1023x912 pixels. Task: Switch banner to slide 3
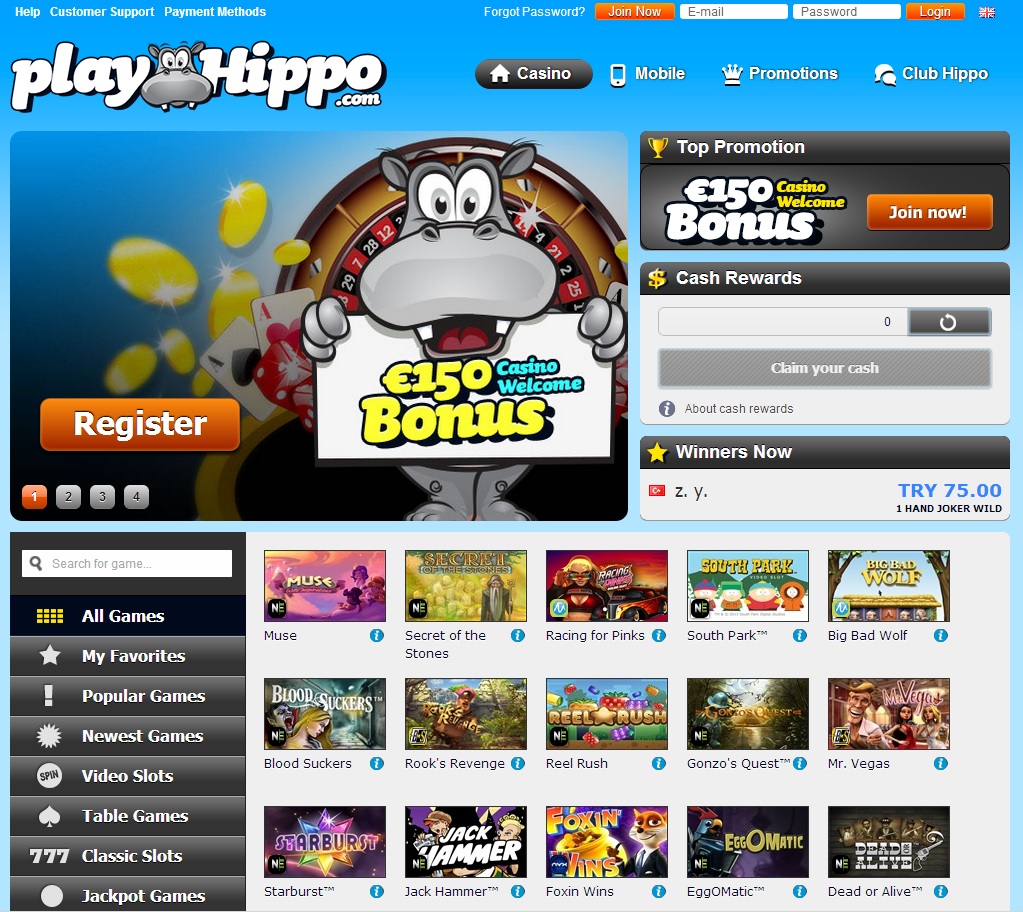tap(102, 496)
